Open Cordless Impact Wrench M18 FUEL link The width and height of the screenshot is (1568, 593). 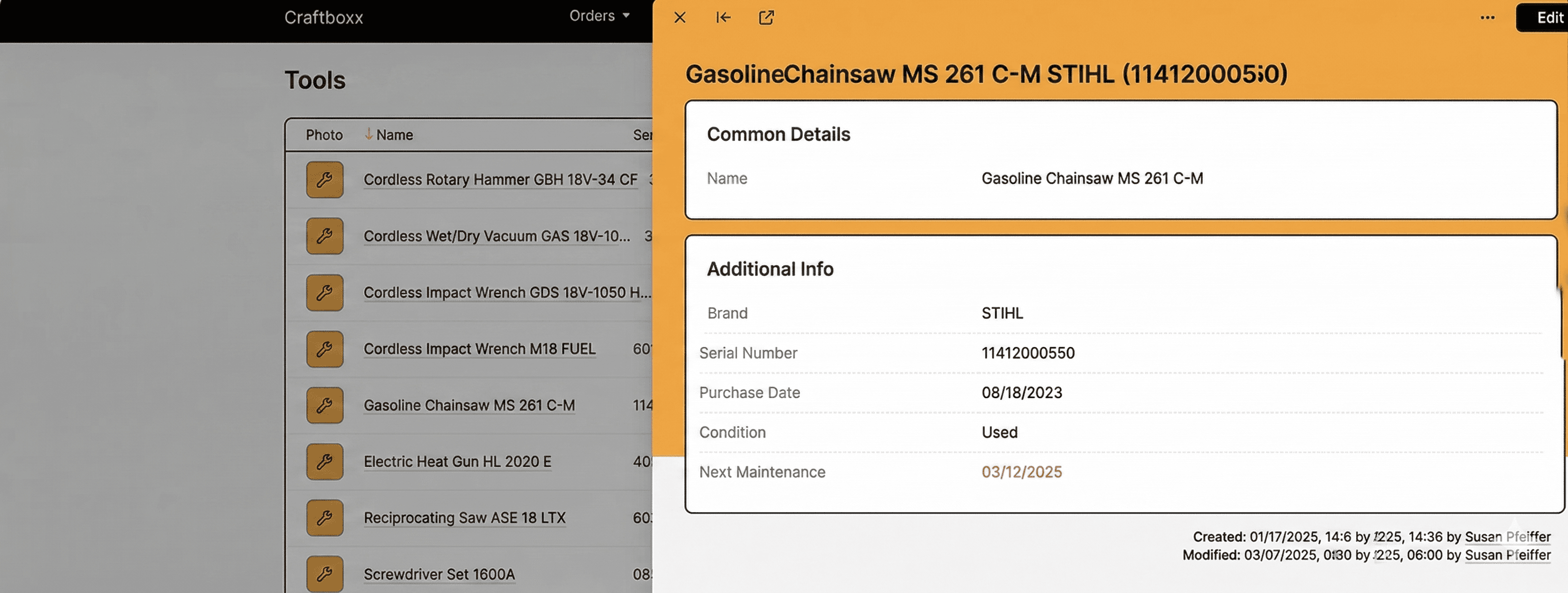[x=479, y=349]
